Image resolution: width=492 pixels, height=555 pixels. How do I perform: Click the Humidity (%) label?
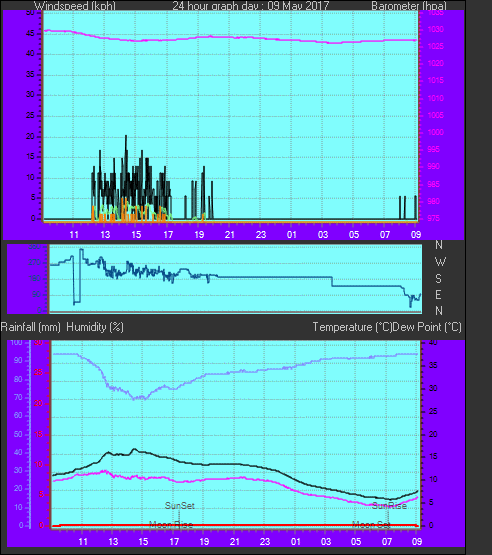coord(95,327)
